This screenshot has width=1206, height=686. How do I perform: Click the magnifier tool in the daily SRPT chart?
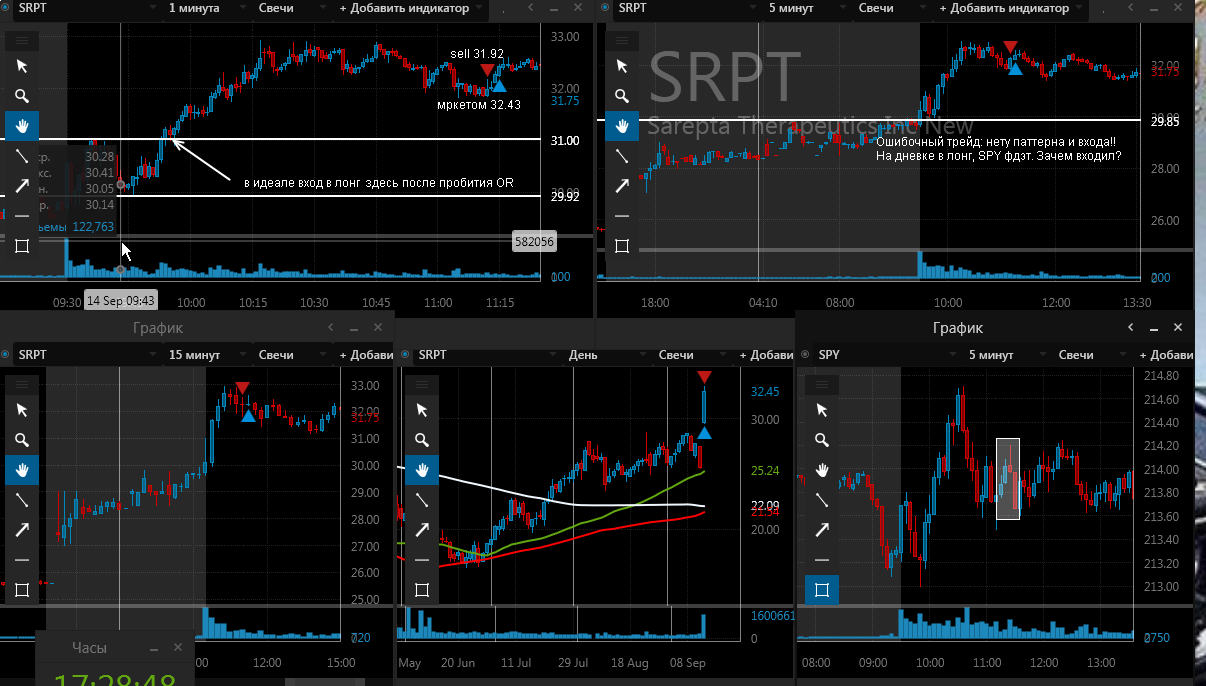(x=422, y=440)
